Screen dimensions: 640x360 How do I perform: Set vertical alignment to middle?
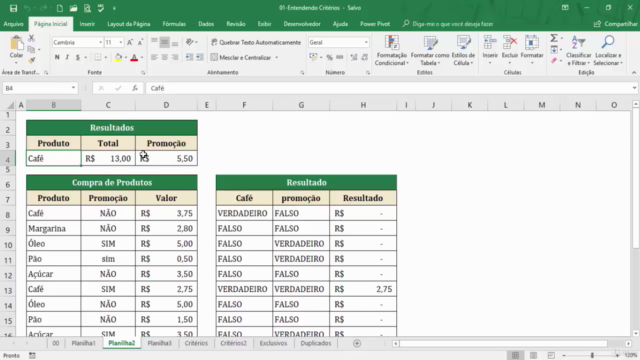point(164,42)
